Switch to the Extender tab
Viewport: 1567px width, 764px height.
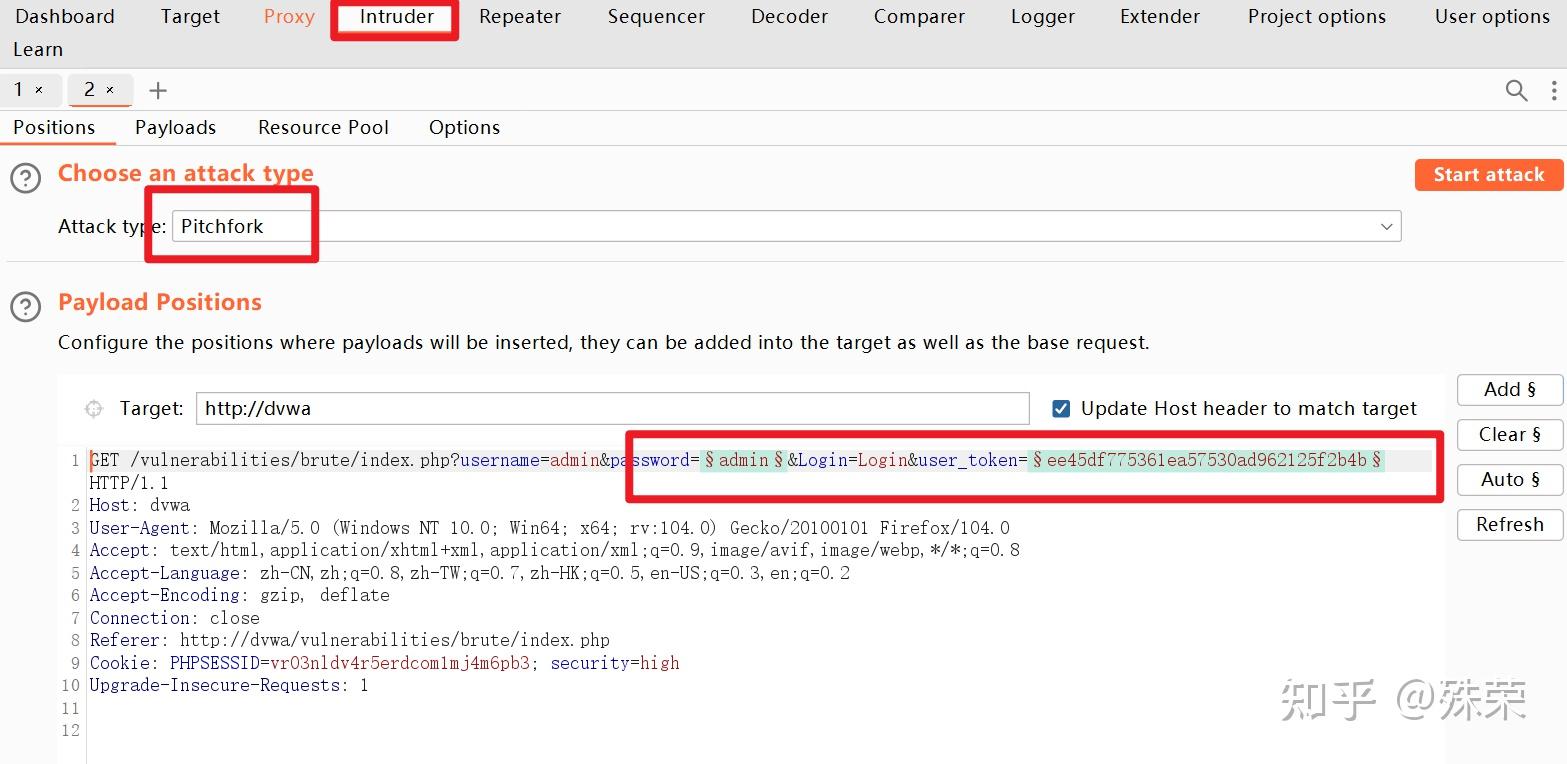1160,16
